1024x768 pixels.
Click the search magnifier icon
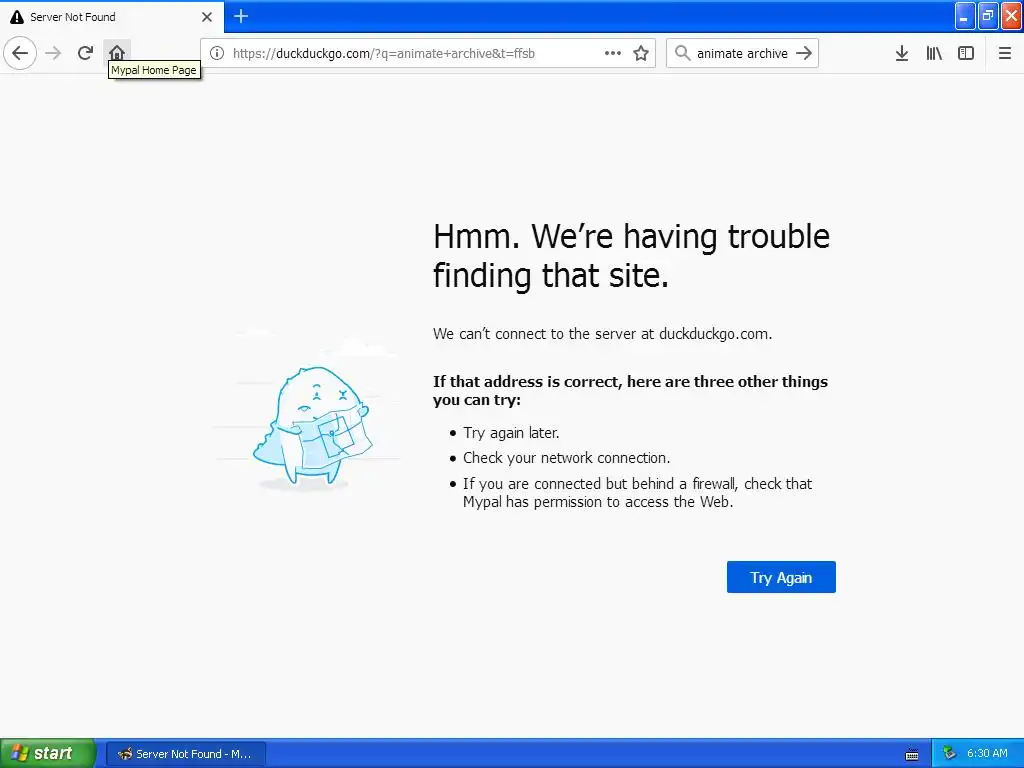tap(682, 53)
